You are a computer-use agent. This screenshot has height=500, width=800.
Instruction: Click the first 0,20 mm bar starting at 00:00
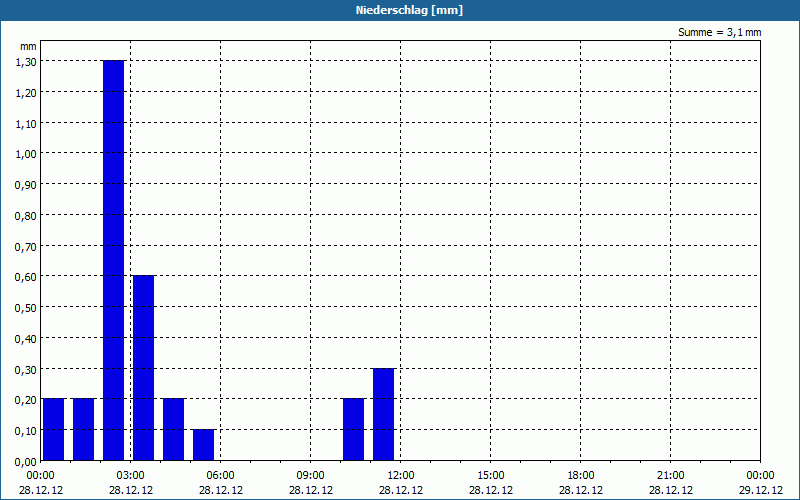54,430
